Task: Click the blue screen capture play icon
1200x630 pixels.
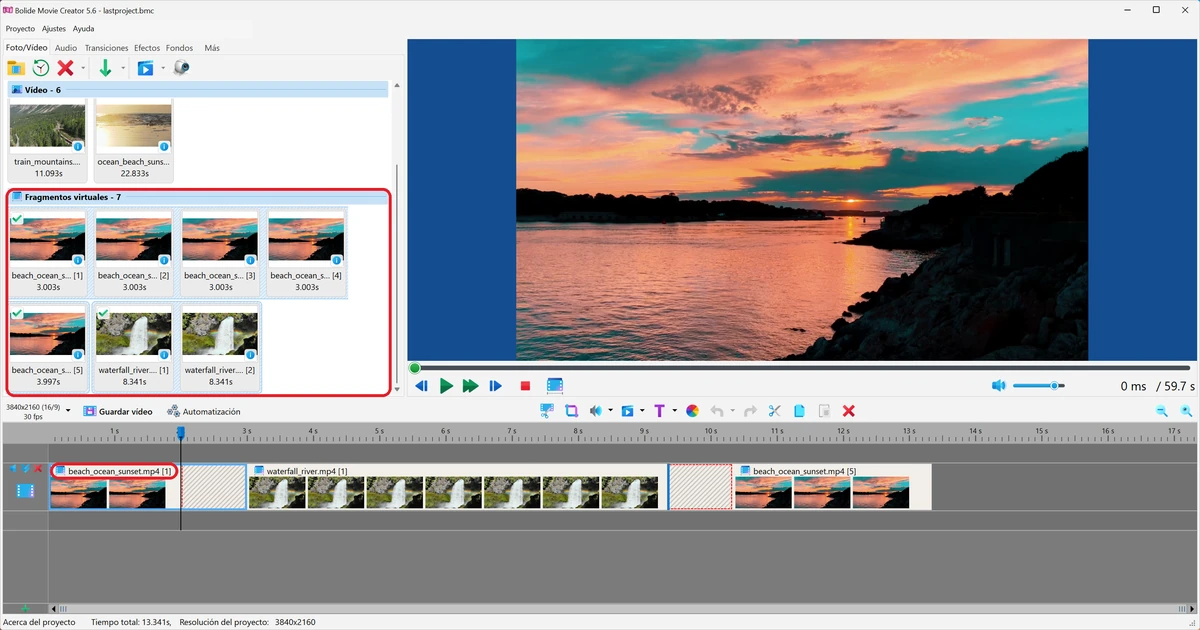Action: click(x=146, y=68)
